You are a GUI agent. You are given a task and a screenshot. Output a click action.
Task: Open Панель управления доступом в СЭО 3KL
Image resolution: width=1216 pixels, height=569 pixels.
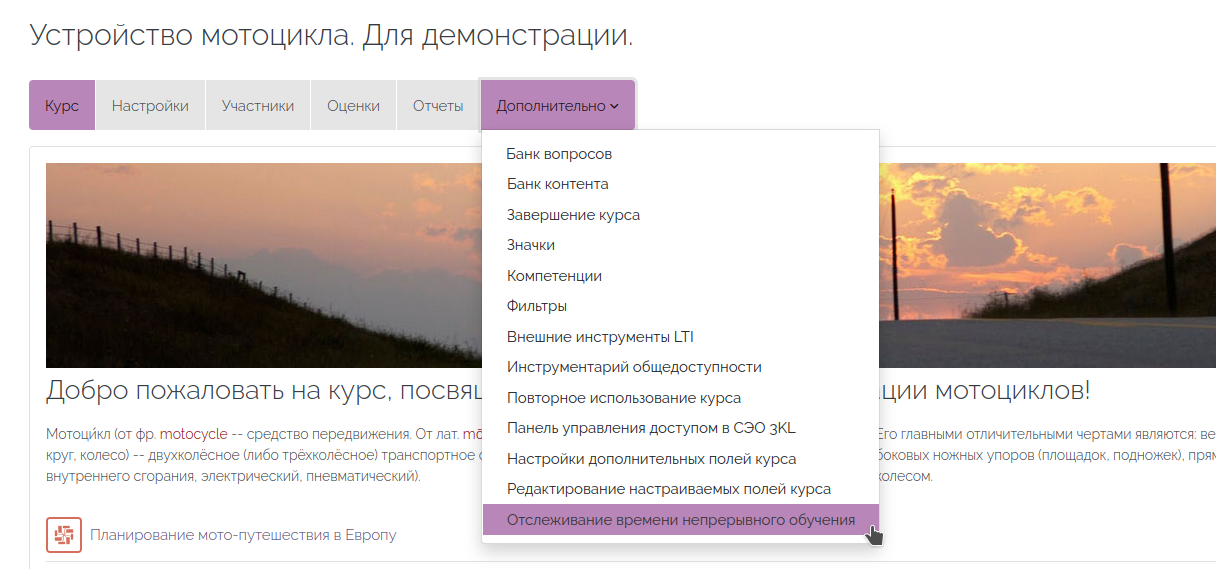651,428
